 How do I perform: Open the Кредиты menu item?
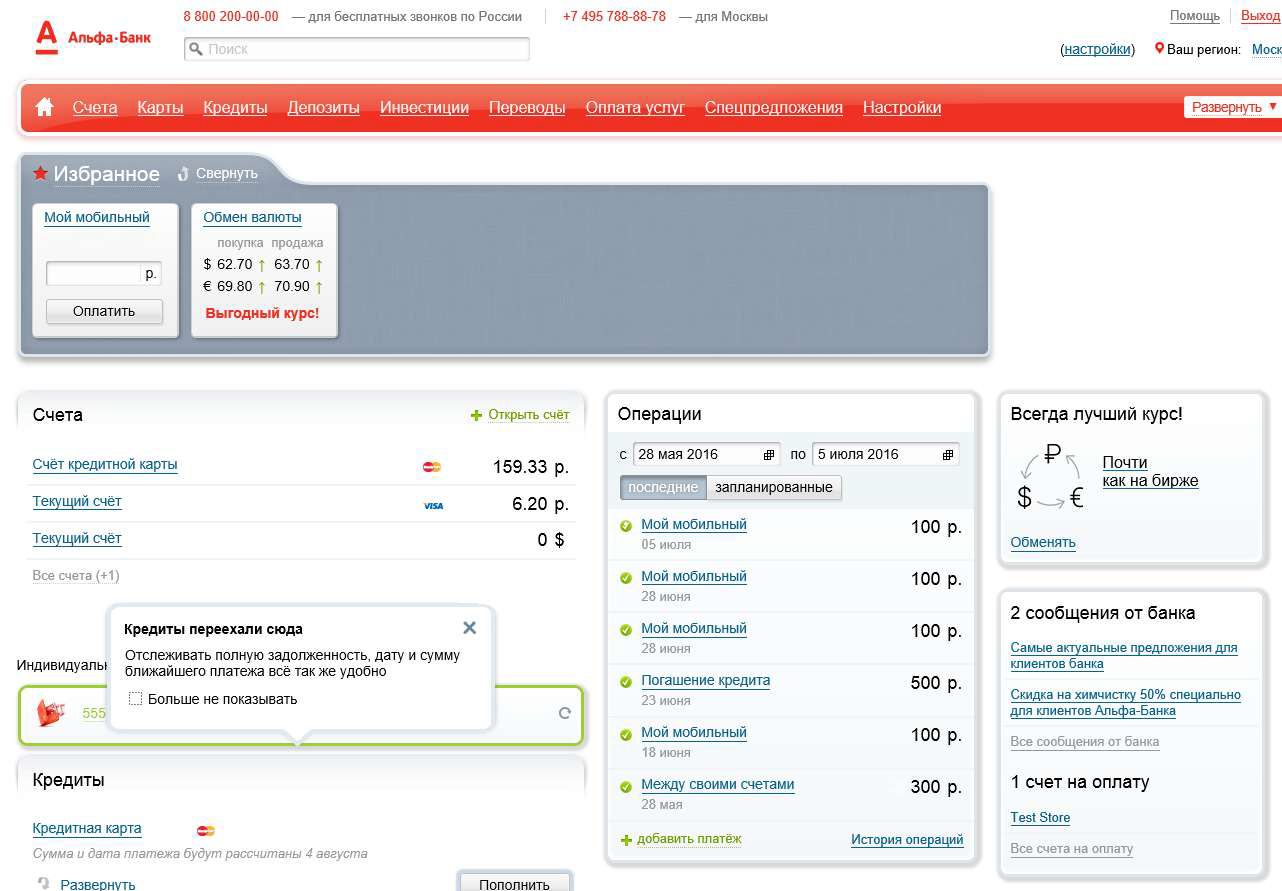pyautogui.click(x=235, y=107)
